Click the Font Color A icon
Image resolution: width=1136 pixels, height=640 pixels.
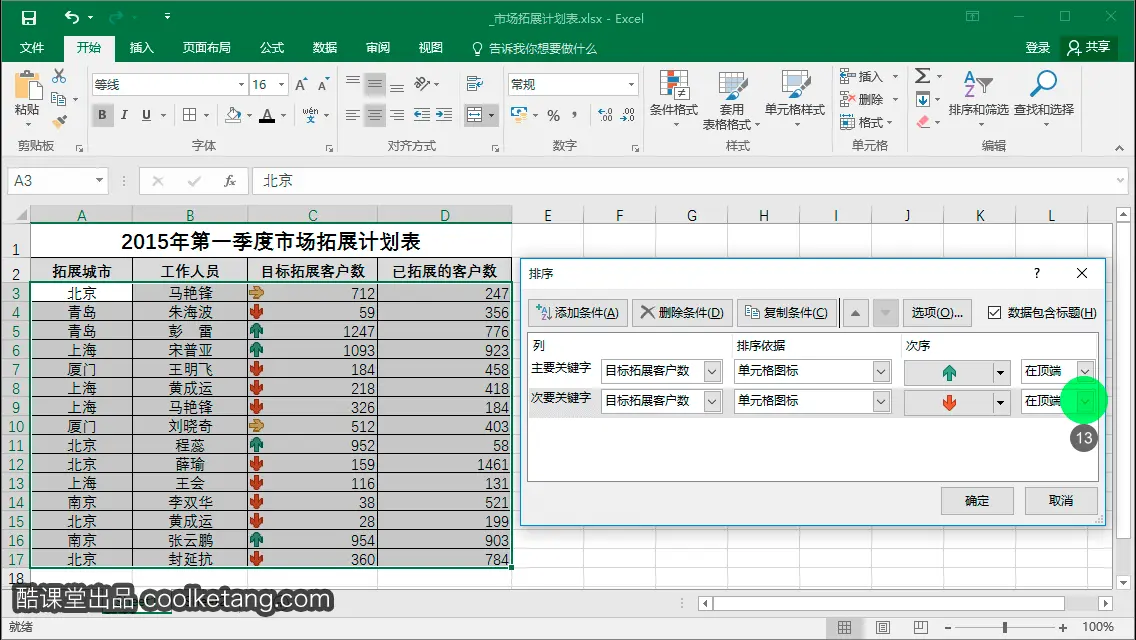pos(267,115)
